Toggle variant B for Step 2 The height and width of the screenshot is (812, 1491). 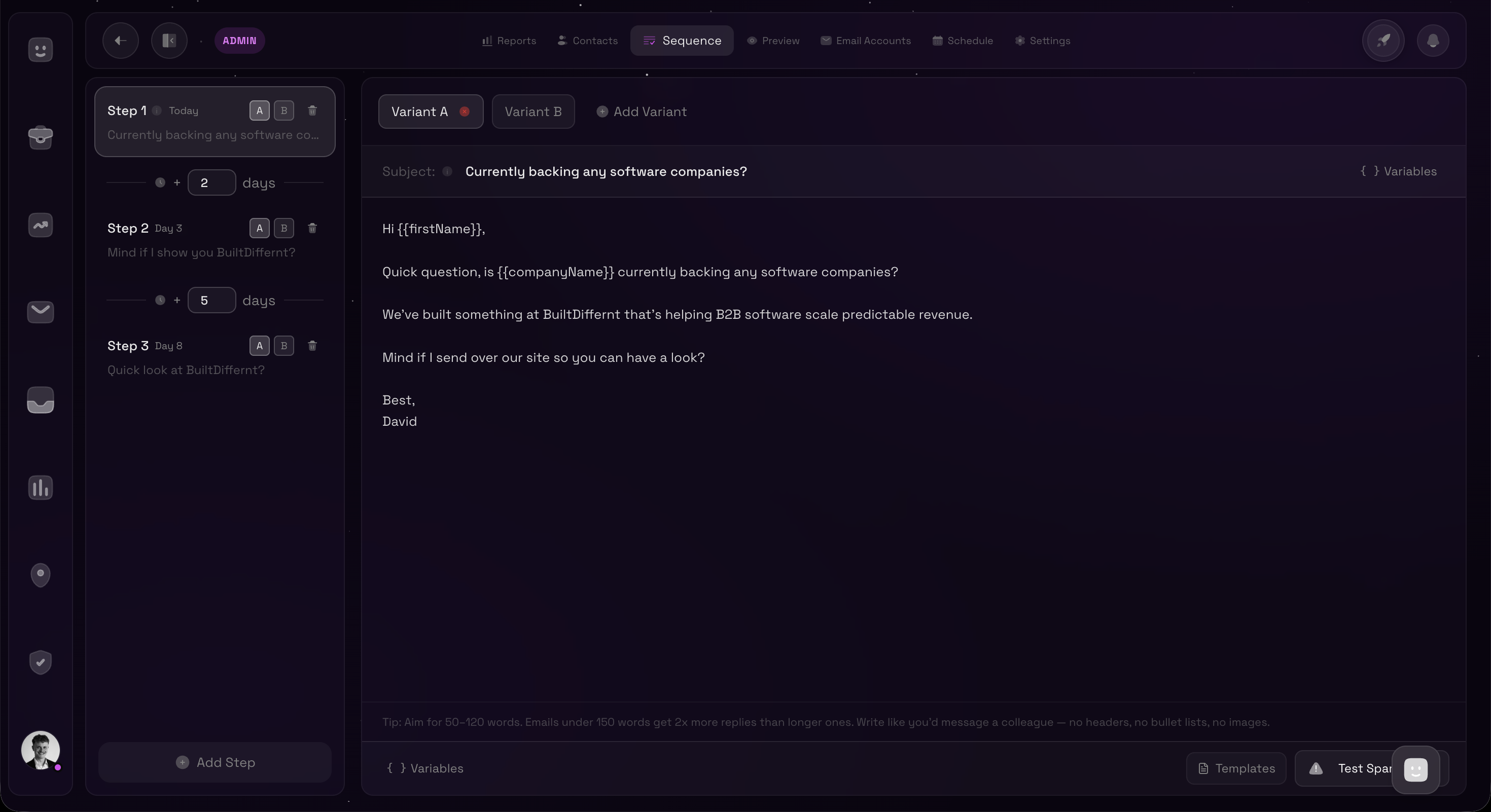coord(283,228)
